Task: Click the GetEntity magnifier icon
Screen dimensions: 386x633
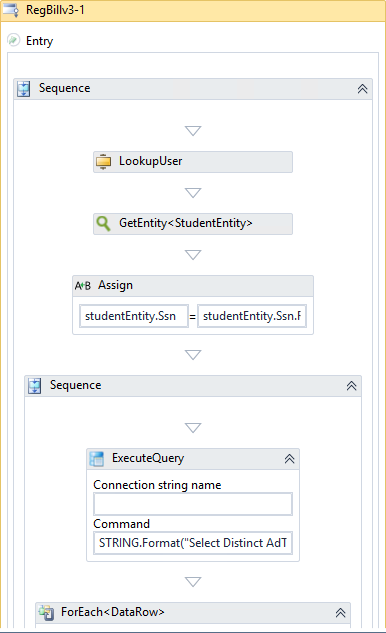Action: 103,223
